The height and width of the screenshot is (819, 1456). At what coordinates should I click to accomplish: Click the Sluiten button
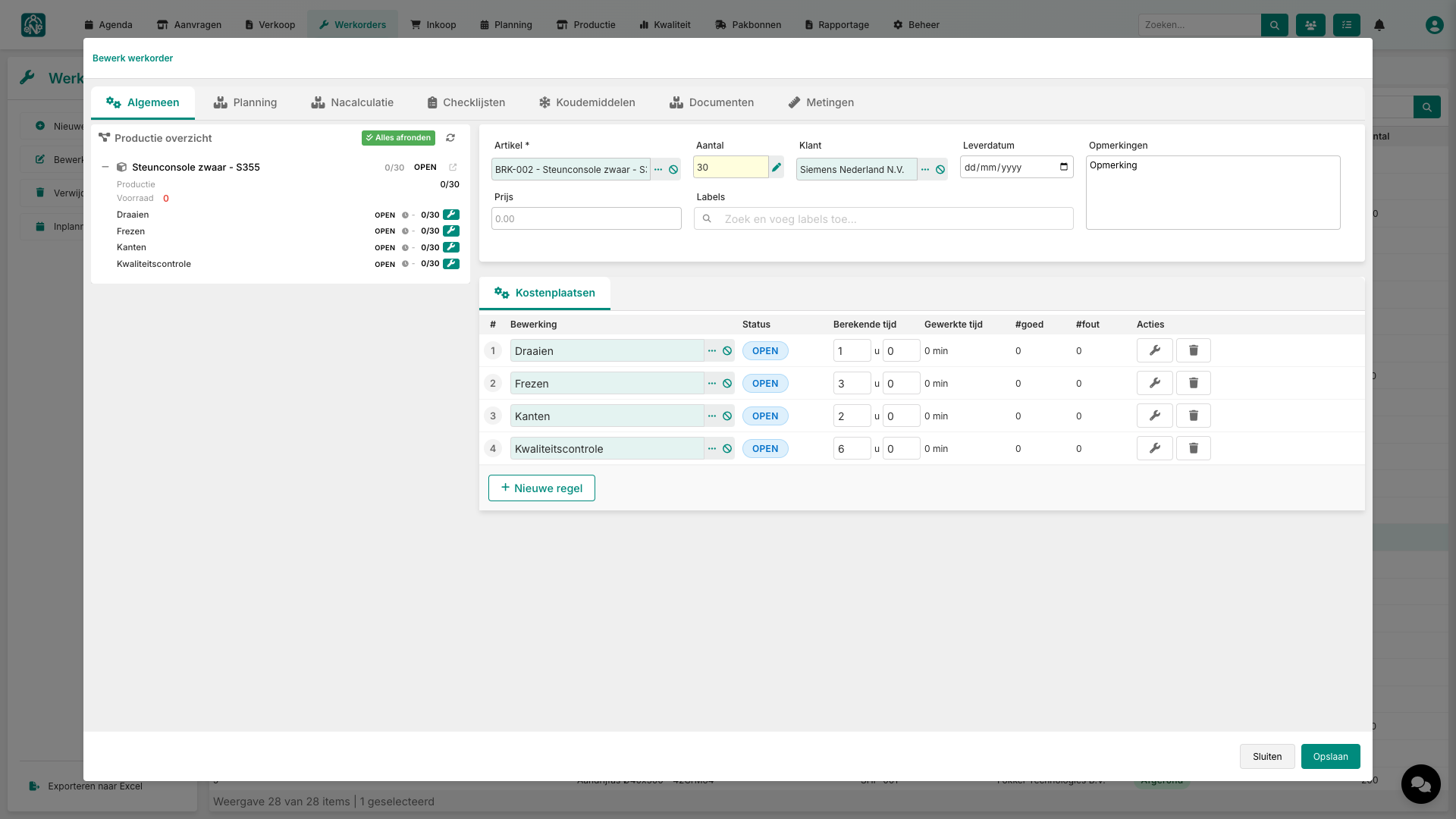1267,757
